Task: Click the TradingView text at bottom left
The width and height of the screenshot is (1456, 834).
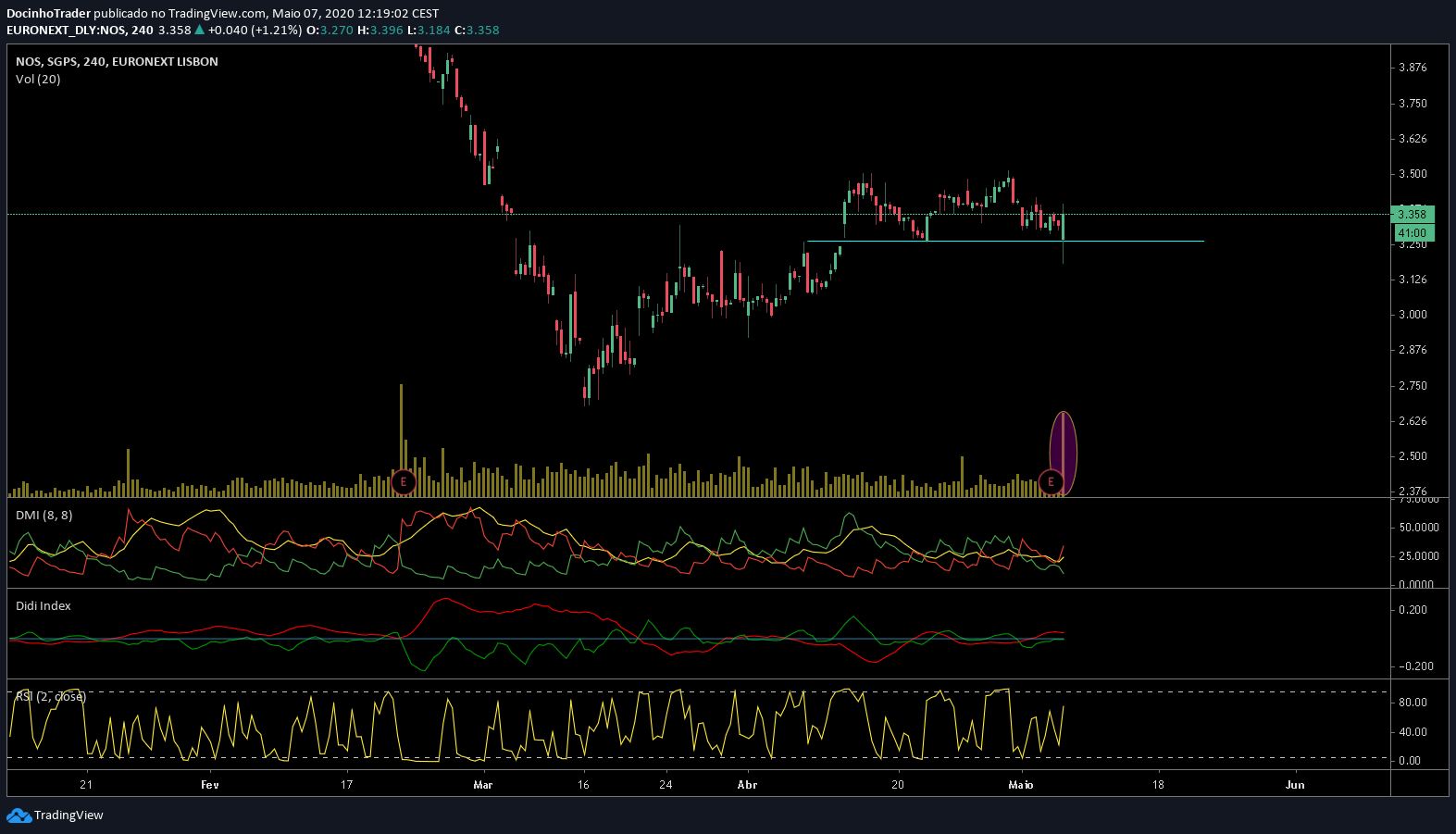Action: click(x=68, y=815)
